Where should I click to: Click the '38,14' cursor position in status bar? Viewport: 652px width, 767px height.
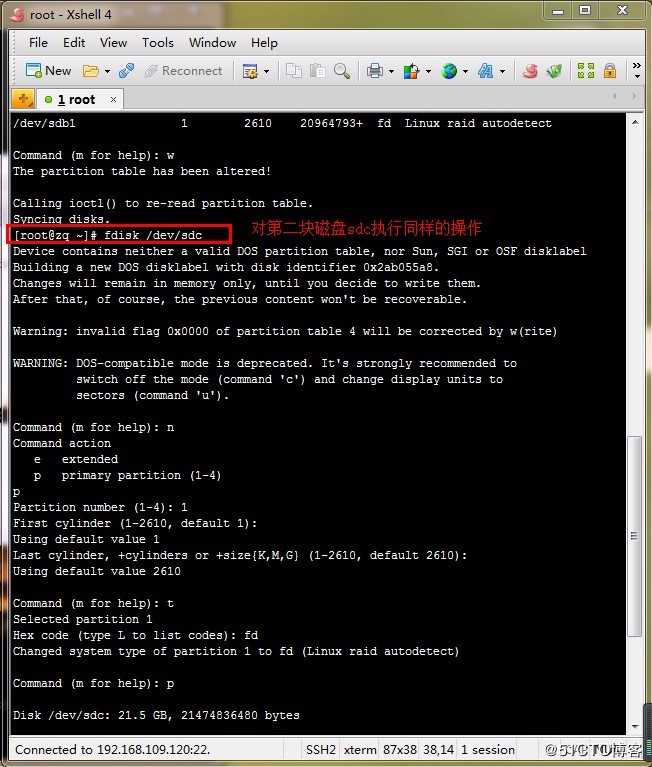pos(438,749)
